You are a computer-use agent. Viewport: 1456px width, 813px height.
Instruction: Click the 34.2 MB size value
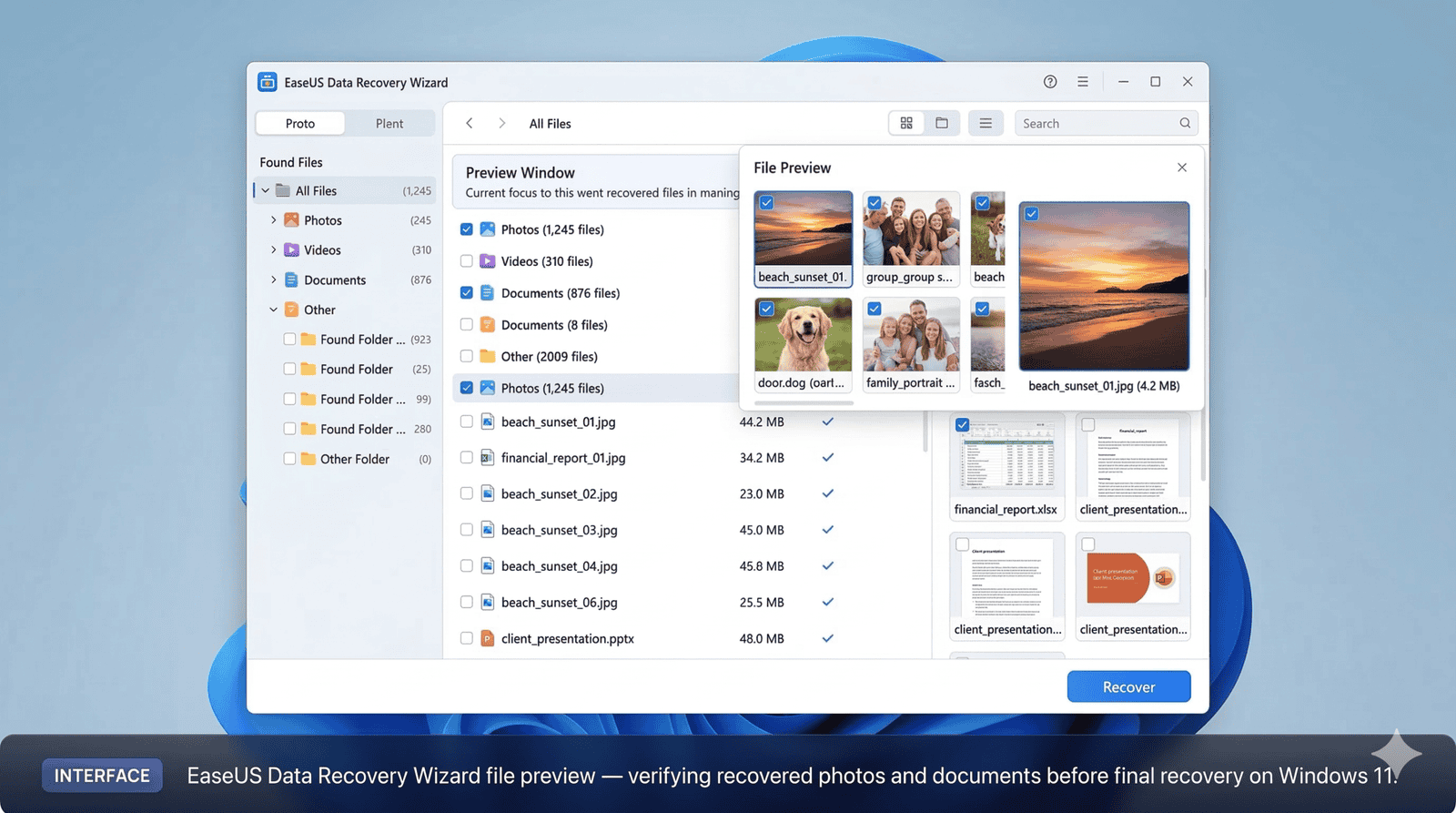(762, 458)
